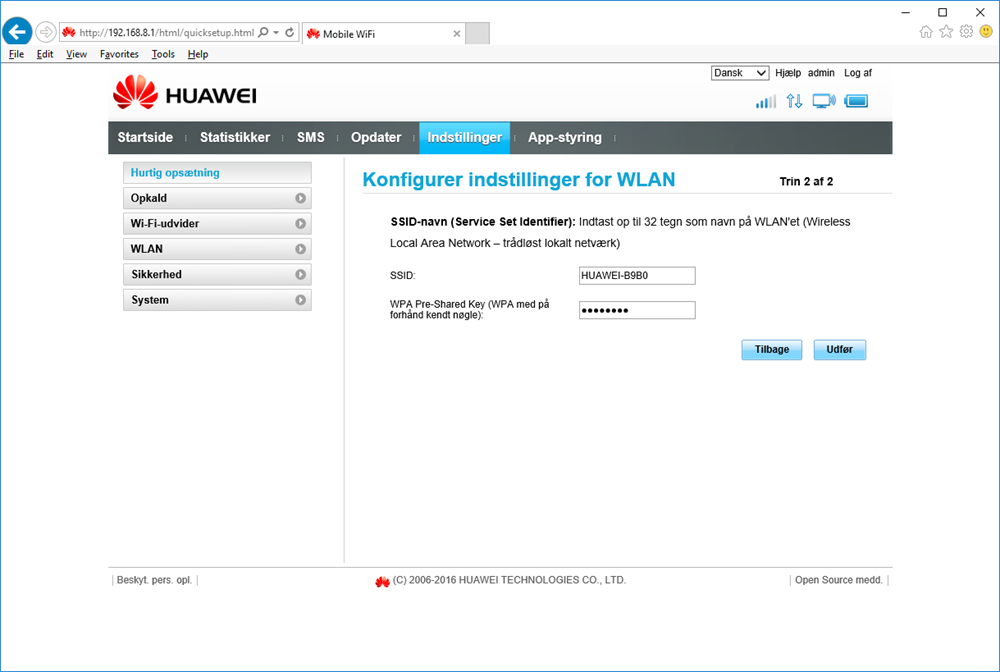Screen dimensions: 1000x672
Task: Open the Tools menu
Action: (x=163, y=54)
